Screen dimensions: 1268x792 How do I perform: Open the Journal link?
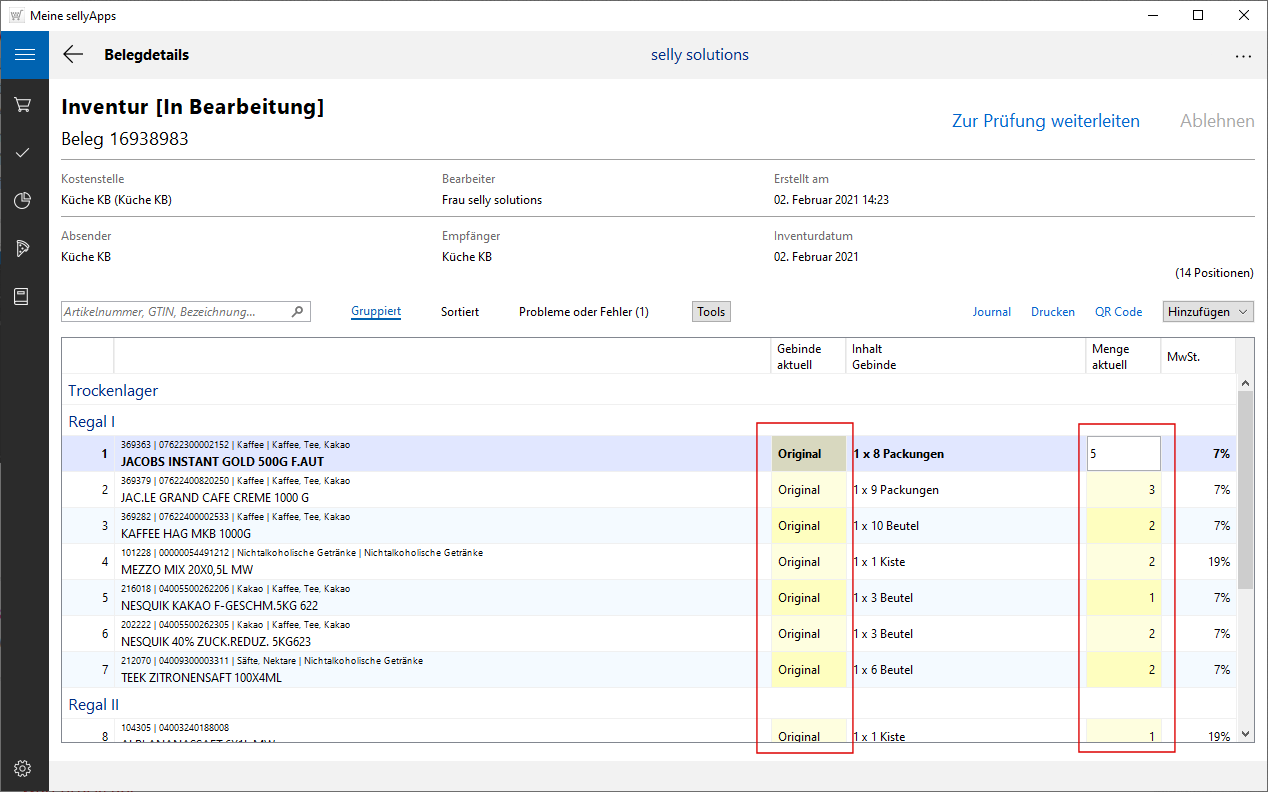click(991, 312)
